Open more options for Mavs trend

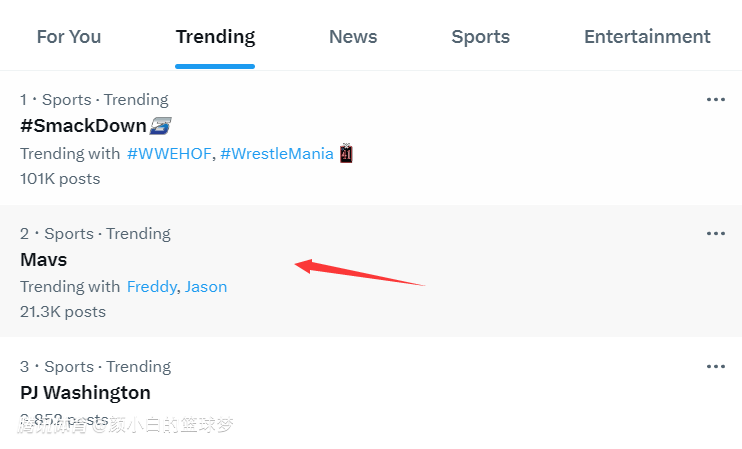[715, 234]
